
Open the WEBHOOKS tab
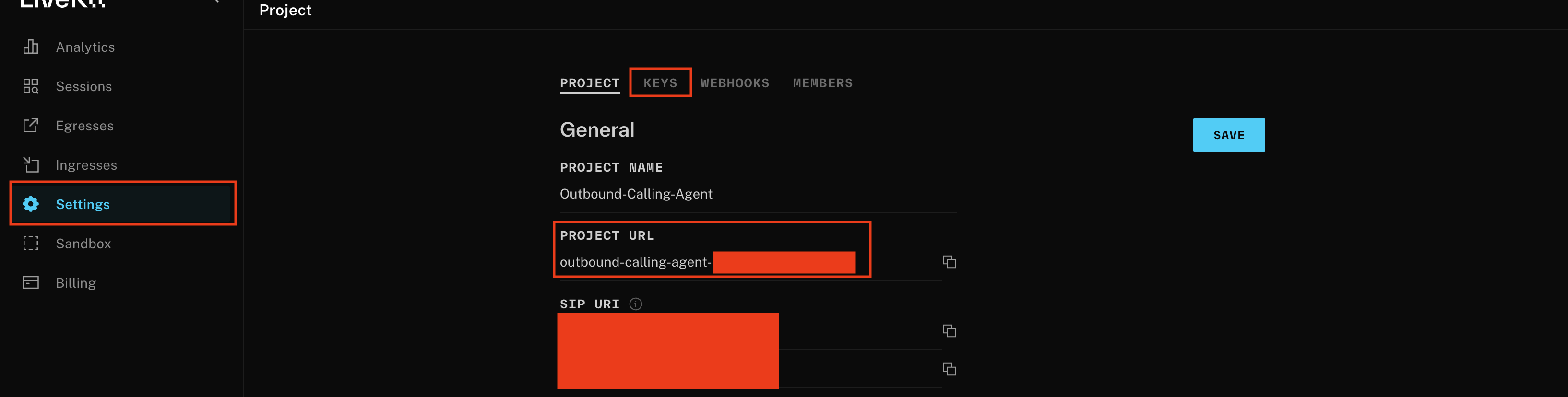tap(736, 82)
